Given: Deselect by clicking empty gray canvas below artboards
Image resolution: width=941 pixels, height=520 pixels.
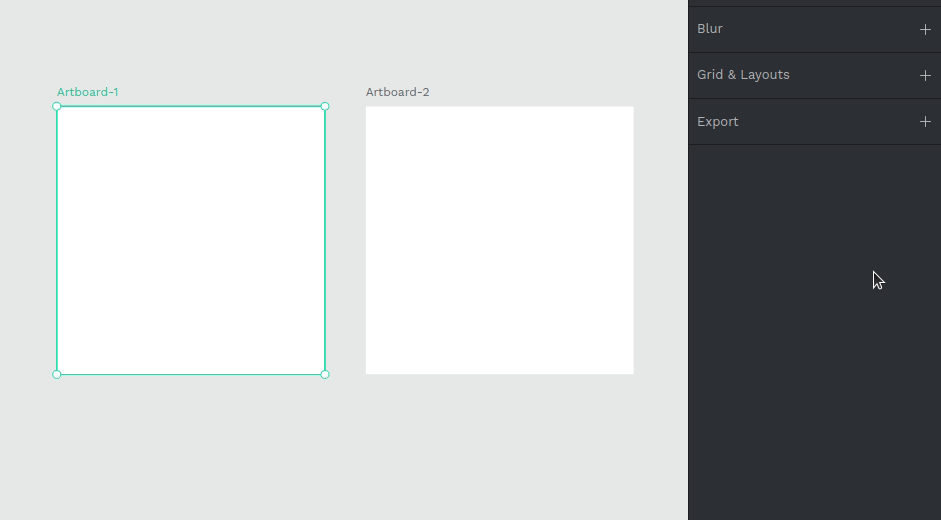Looking at the screenshot, I should tap(340, 450).
